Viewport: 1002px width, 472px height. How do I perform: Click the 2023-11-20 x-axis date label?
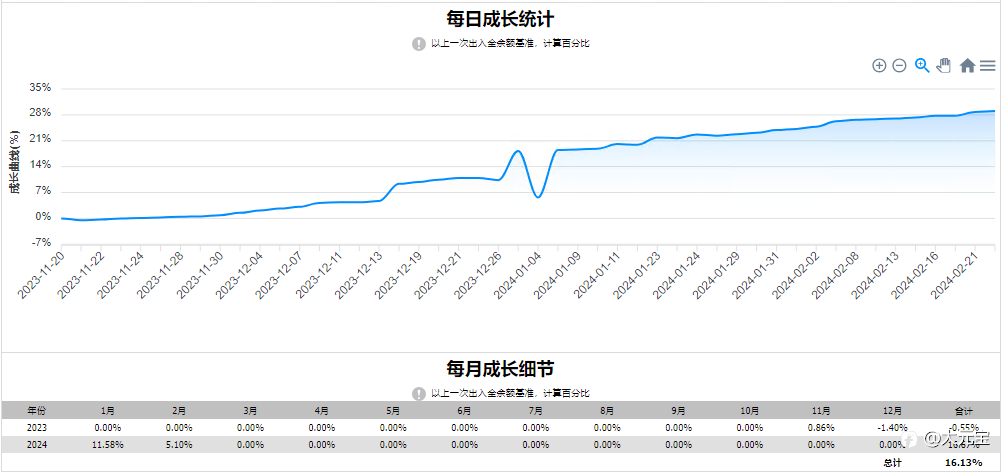coord(41,275)
